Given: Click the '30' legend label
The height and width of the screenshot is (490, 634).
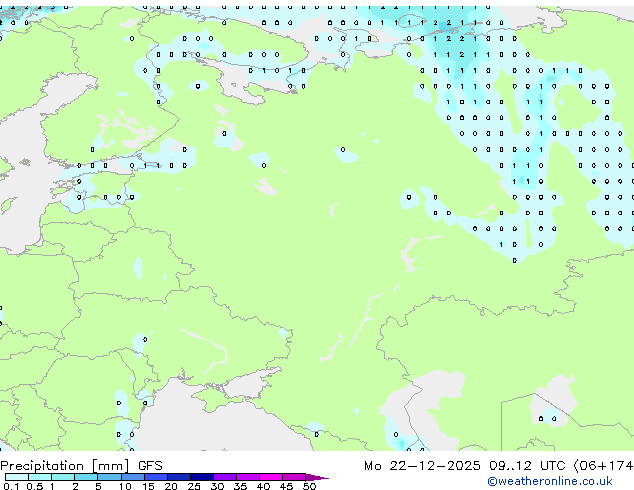Looking at the screenshot, I should coord(217,486).
